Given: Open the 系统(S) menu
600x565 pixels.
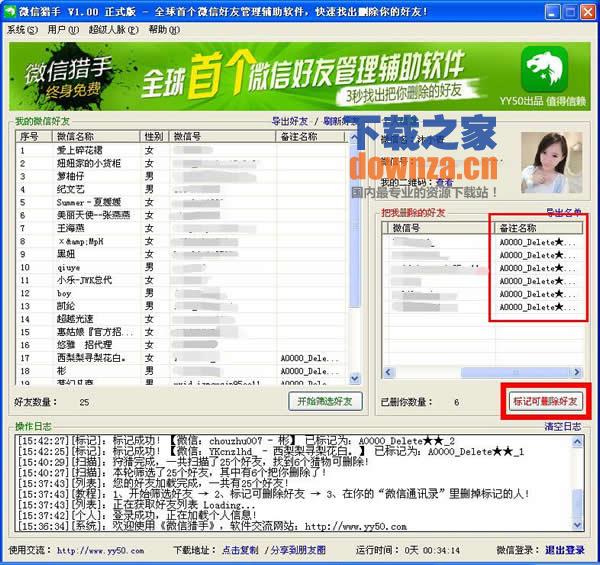Looking at the screenshot, I should pyautogui.click(x=22, y=30).
